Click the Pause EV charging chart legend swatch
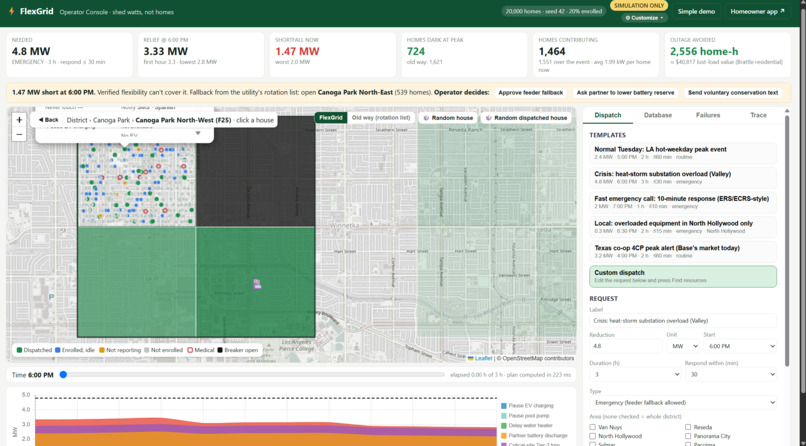 pyautogui.click(x=504, y=405)
